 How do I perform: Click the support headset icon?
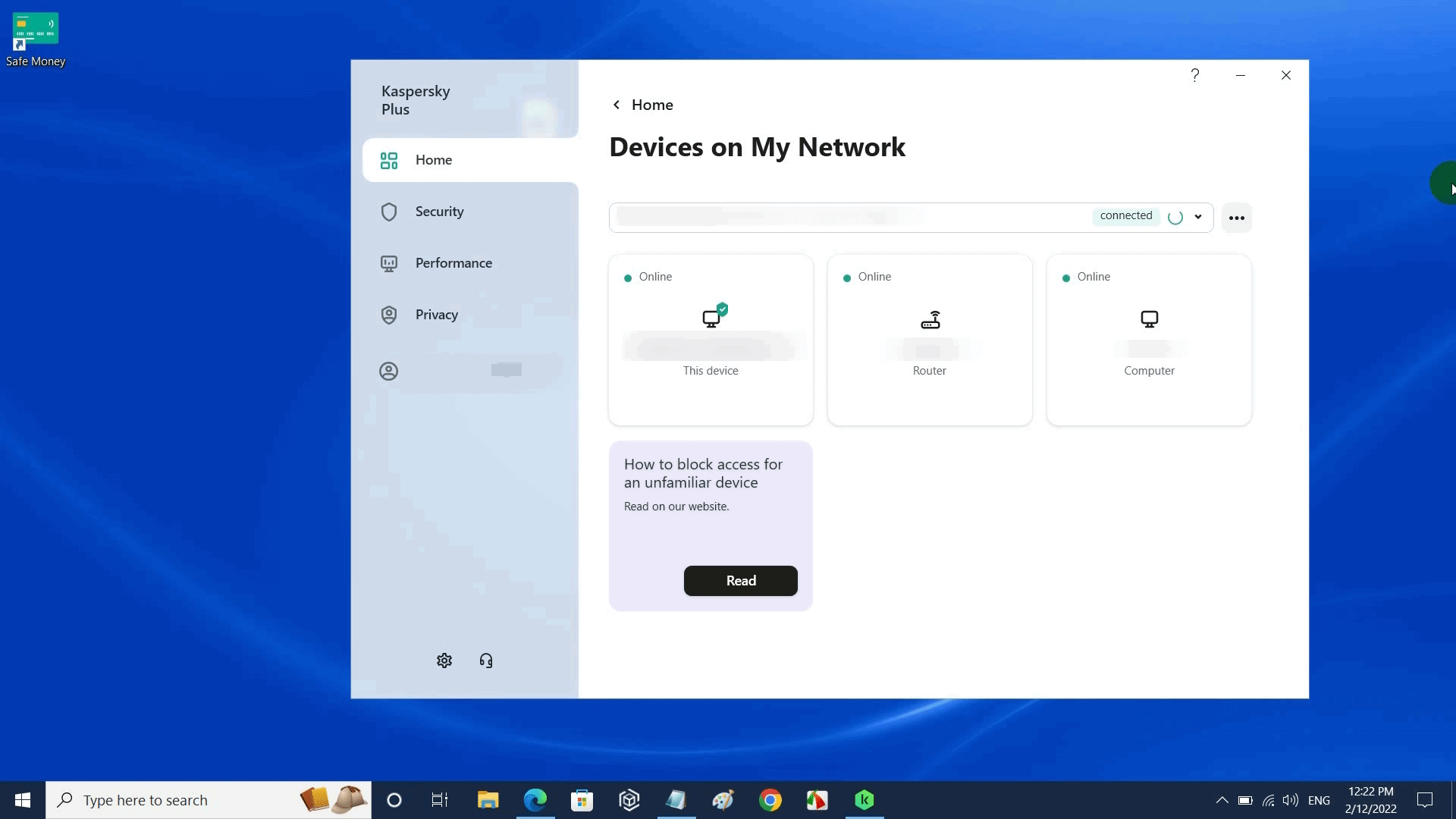pos(486,661)
